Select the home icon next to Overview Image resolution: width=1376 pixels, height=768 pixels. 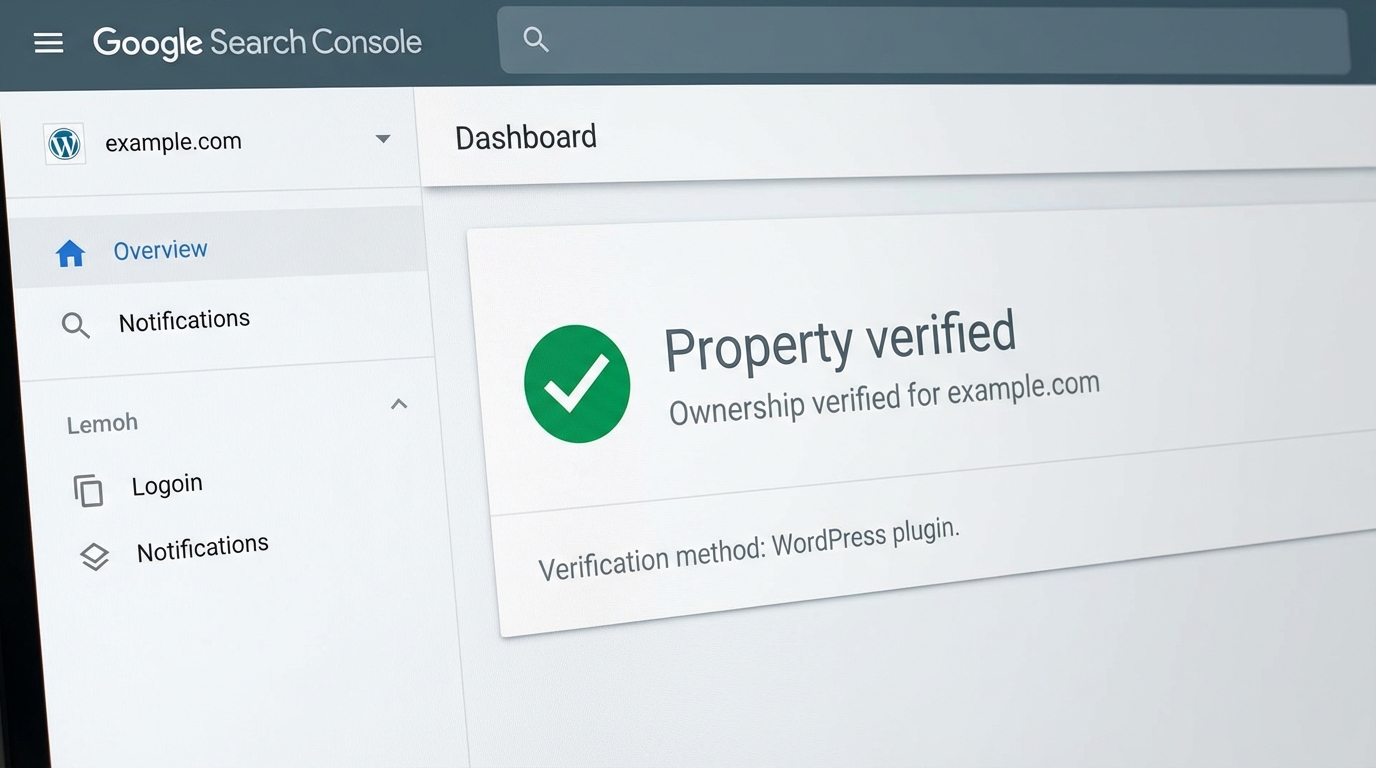tap(70, 252)
